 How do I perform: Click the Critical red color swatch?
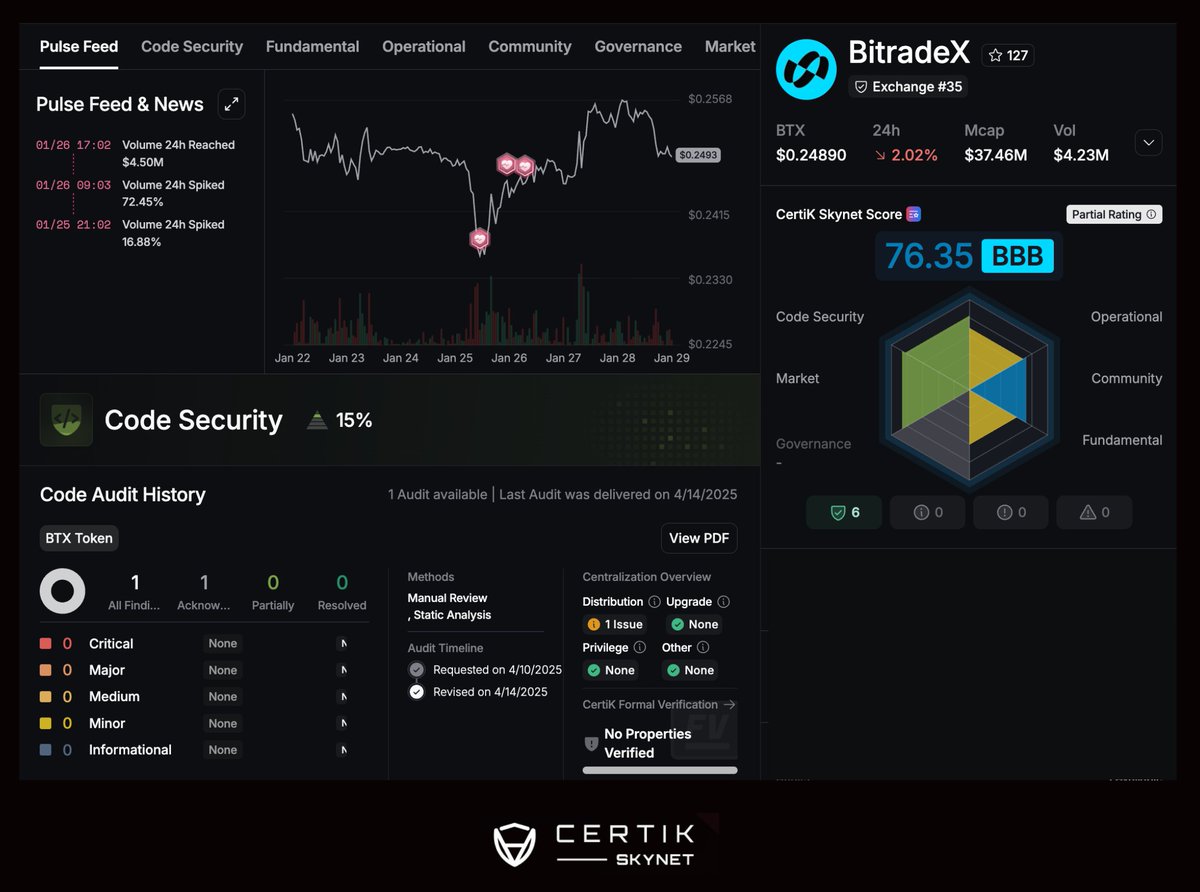pyautogui.click(x=46, y=644)
